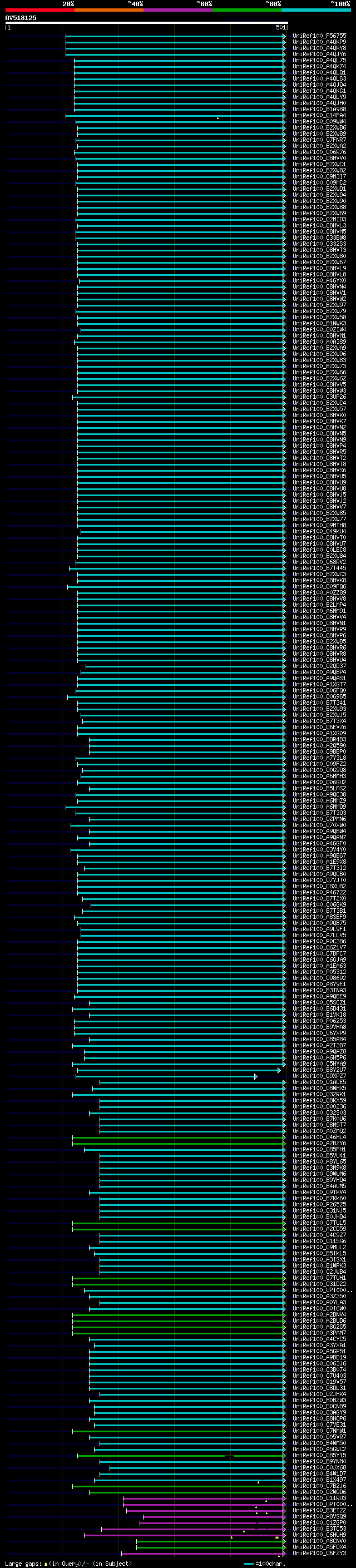356x1568 pixels.
Task: Click the green alignment bar for UniRef100_A5FQX4
Action: pos(211,1547)
